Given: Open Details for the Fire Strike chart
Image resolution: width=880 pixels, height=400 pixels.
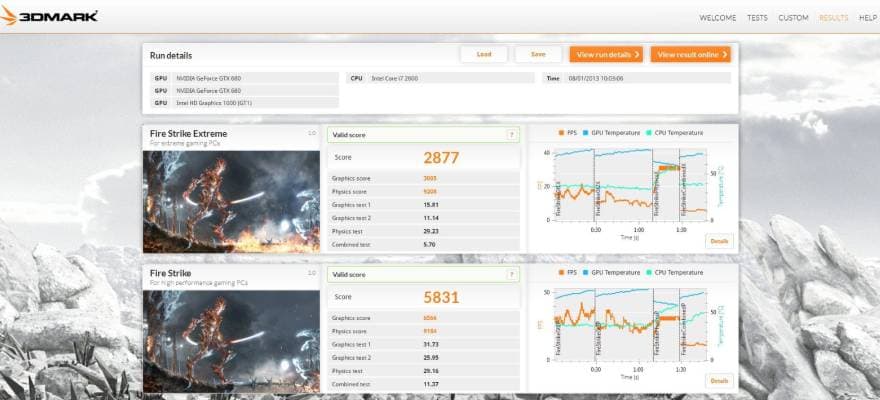Looking at the screenshot, I should [719, 381].
